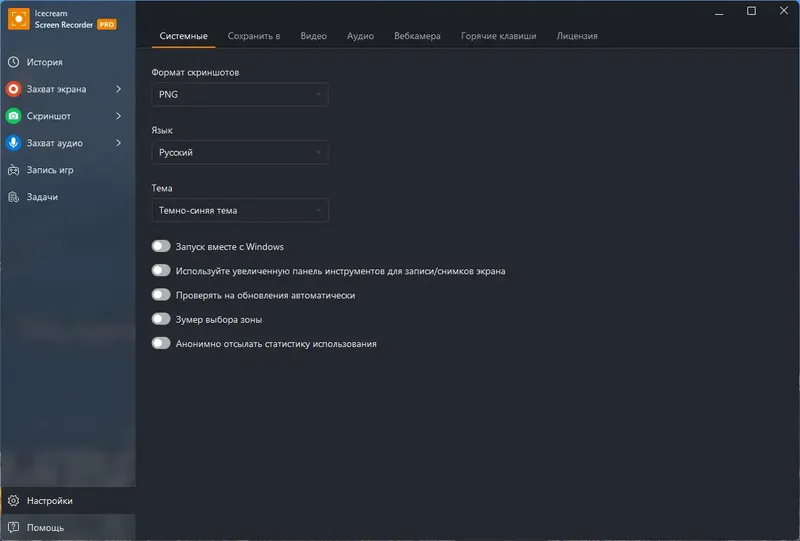Viewport: 800px width, 541px height.
Task: Click the Icecream Screen Recorder logo
Action: point(18,18)
